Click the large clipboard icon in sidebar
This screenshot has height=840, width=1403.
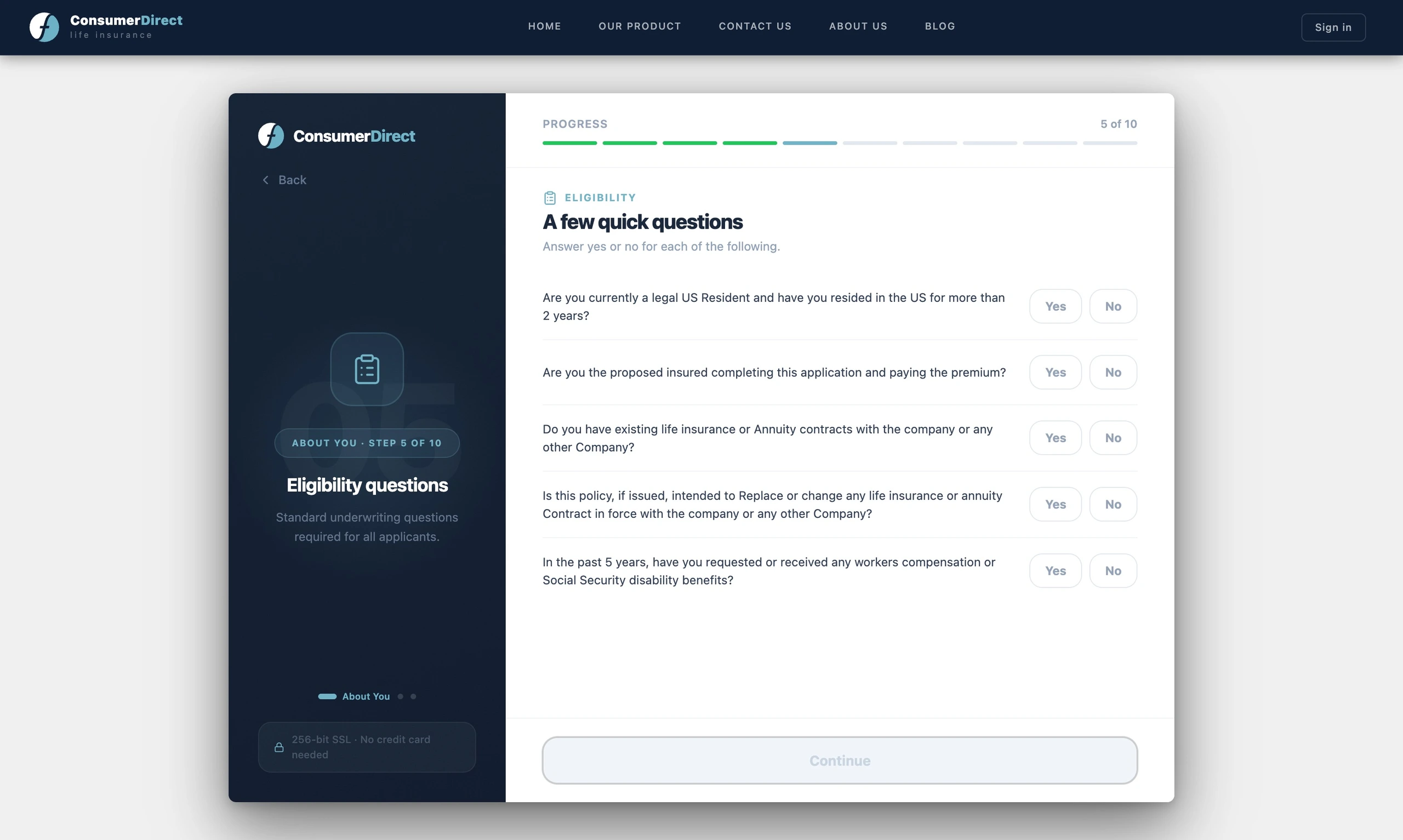[367, 369]
